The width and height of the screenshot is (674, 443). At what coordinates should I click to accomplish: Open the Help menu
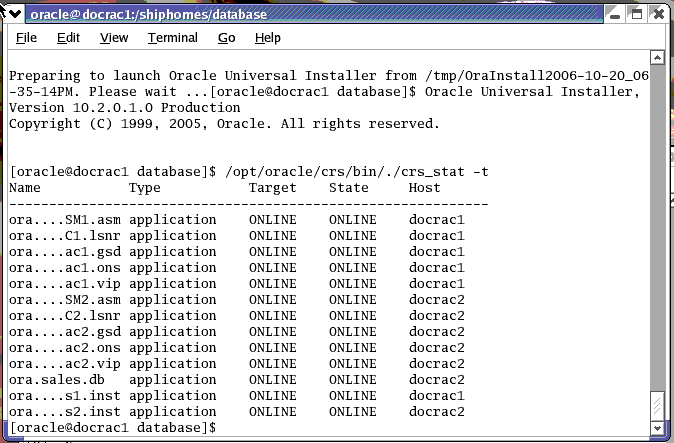pos(268,38)
